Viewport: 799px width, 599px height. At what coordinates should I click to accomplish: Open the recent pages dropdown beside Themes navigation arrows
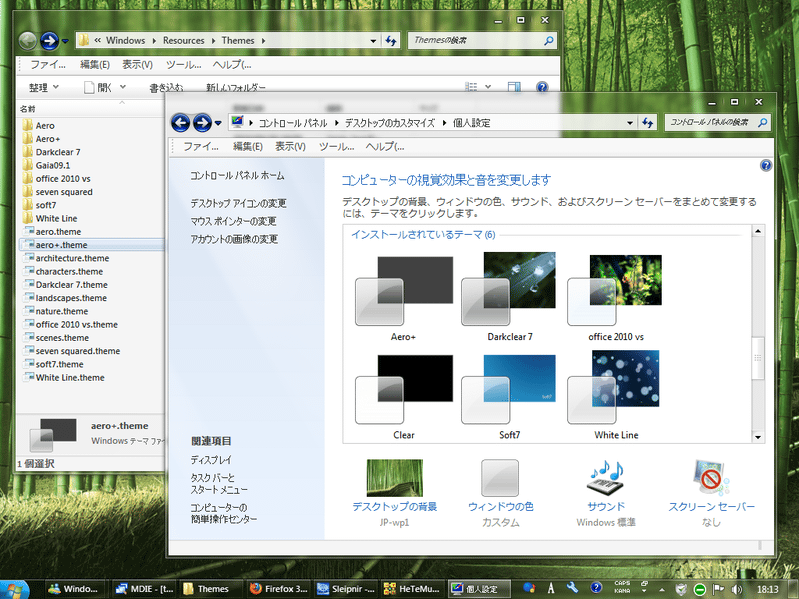click(x=65, y=41)
